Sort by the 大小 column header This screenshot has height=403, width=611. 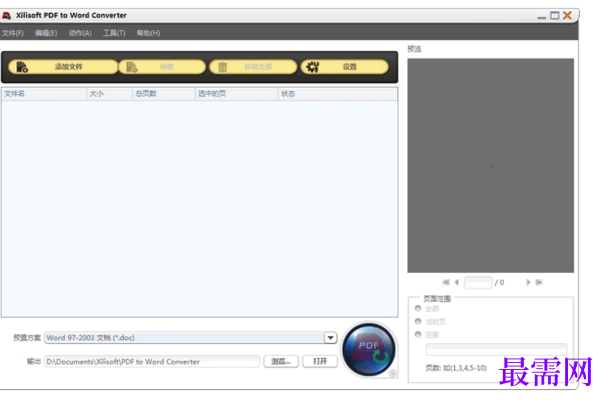[x=109, y=94]
